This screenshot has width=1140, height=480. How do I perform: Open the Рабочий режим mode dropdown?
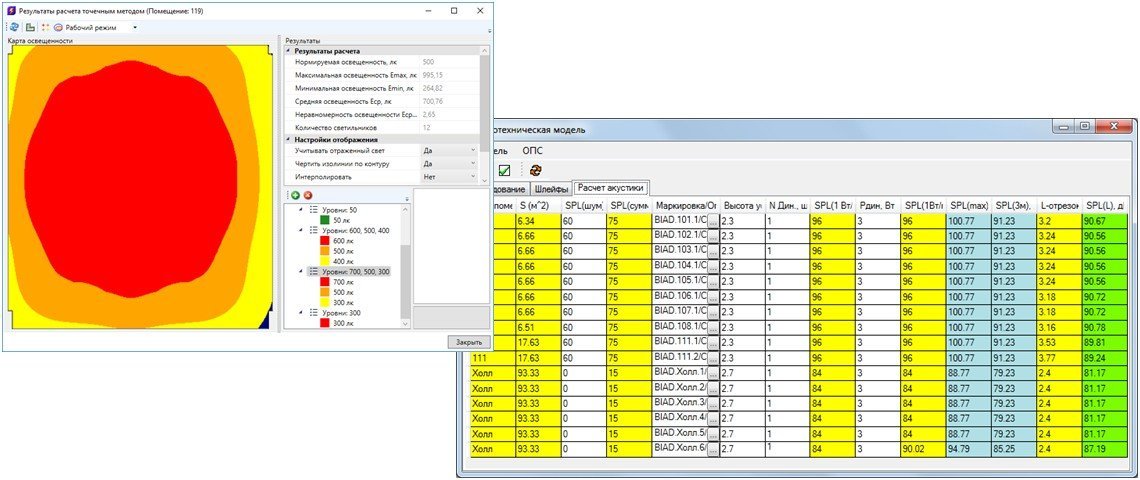click(135, 27)
